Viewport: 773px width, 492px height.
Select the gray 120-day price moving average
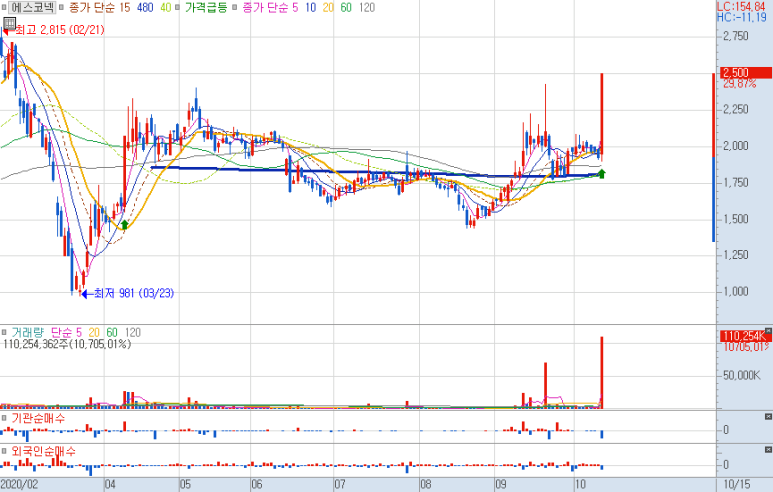[367, 7]
